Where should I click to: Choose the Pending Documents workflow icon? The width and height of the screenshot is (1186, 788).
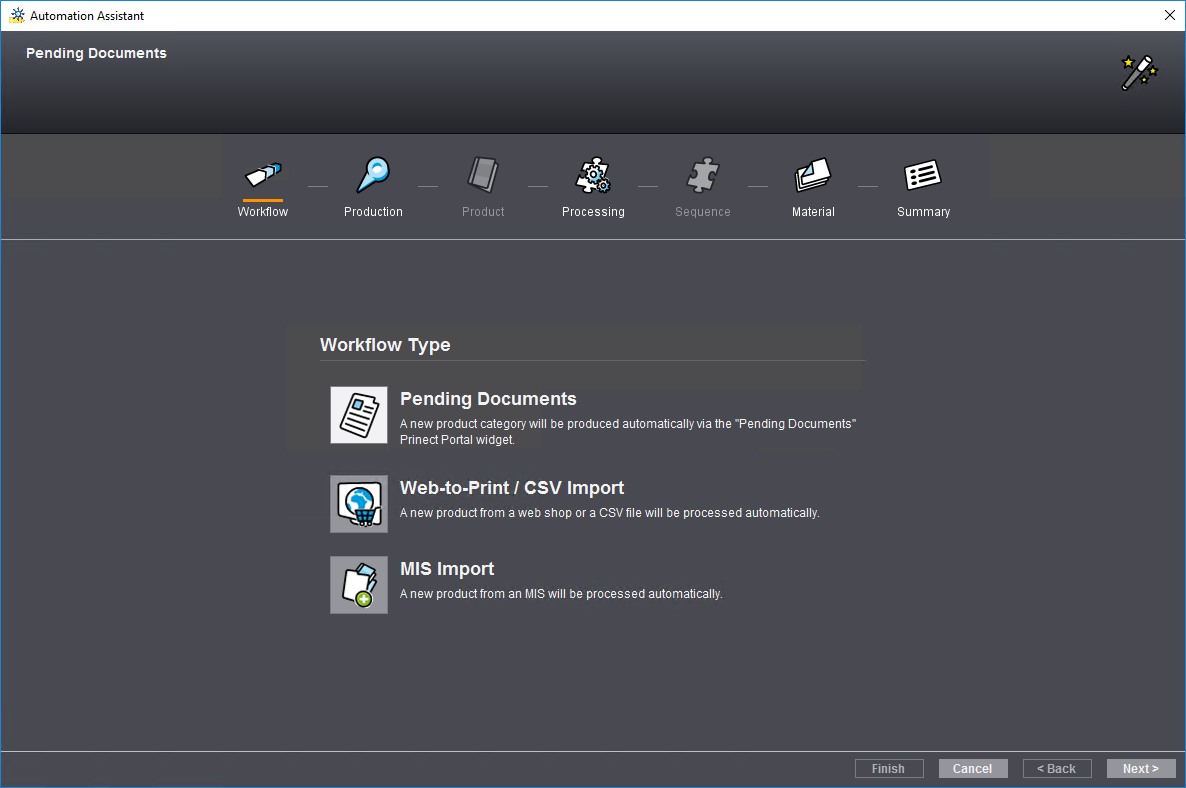coord(359,415)
